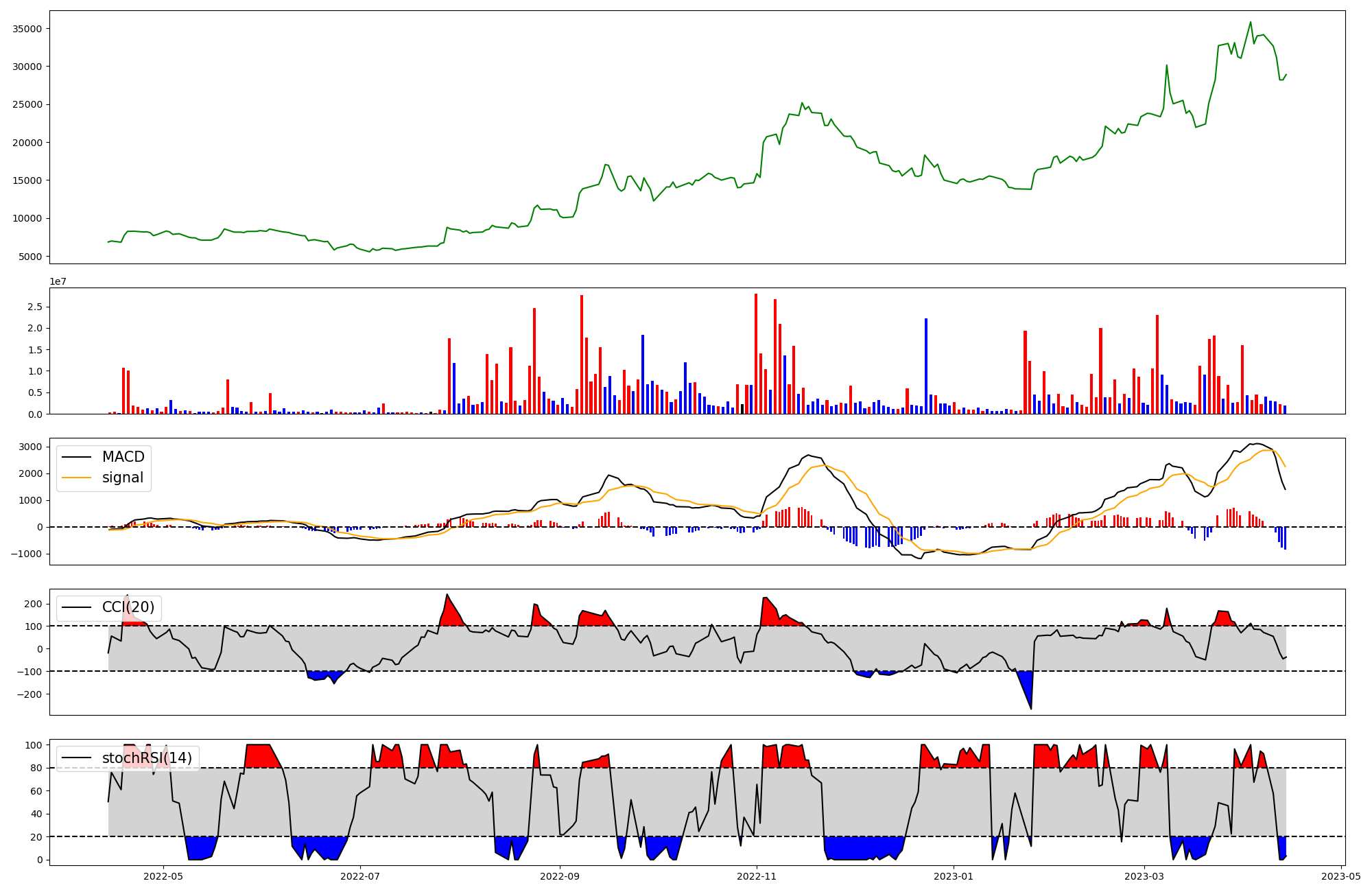Click the stochRSI(14) legend label
1372x892 pixels.
[147, 758]
